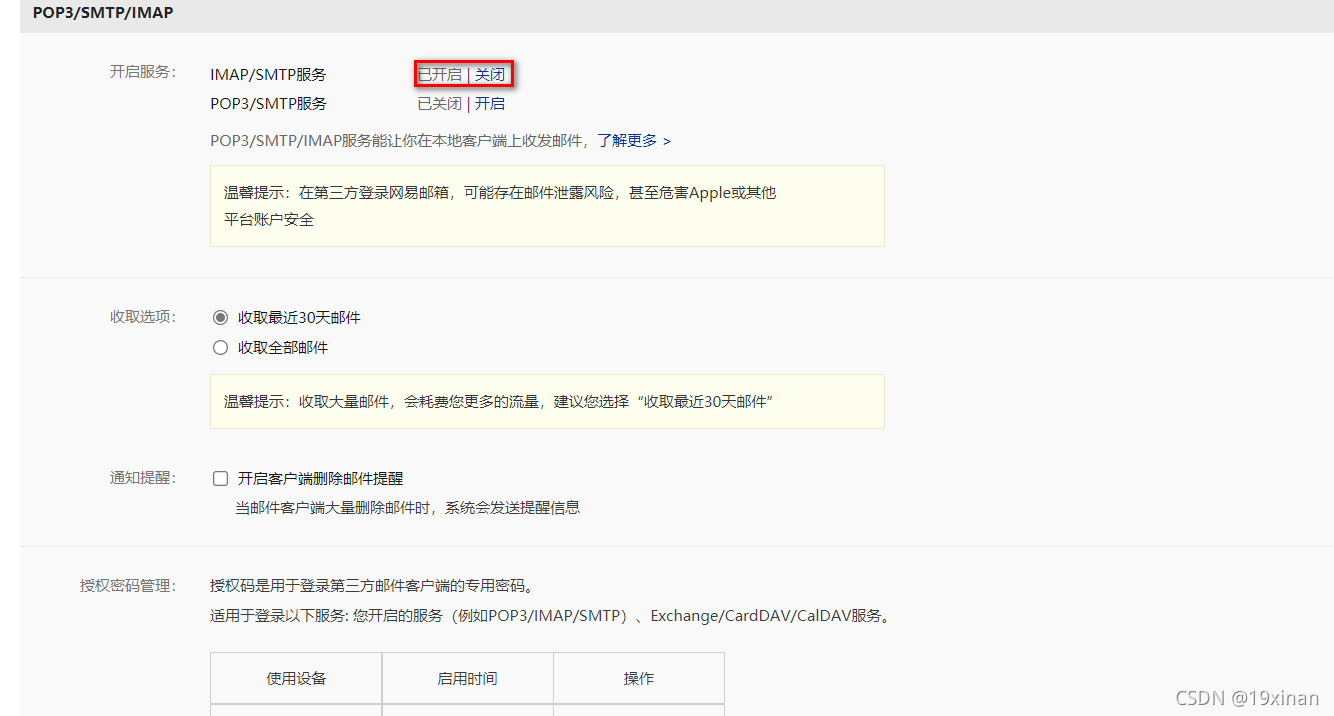The image size is (1334, 716).
Task: Click 使用设备 table header
Action: click(296, 678)
